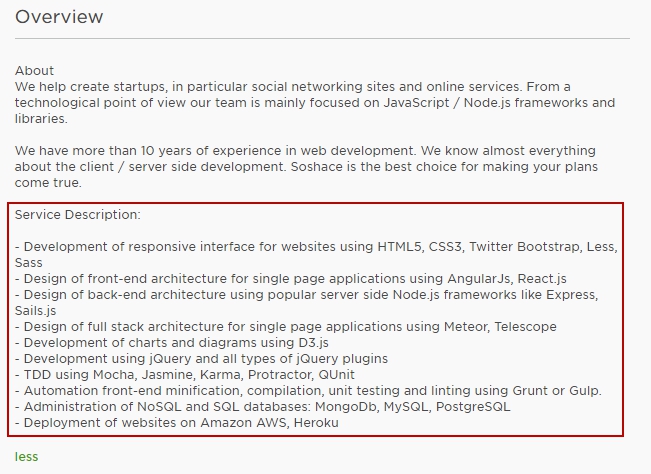
Task: Click the text come true.
Action: click(x=48, y=183)
